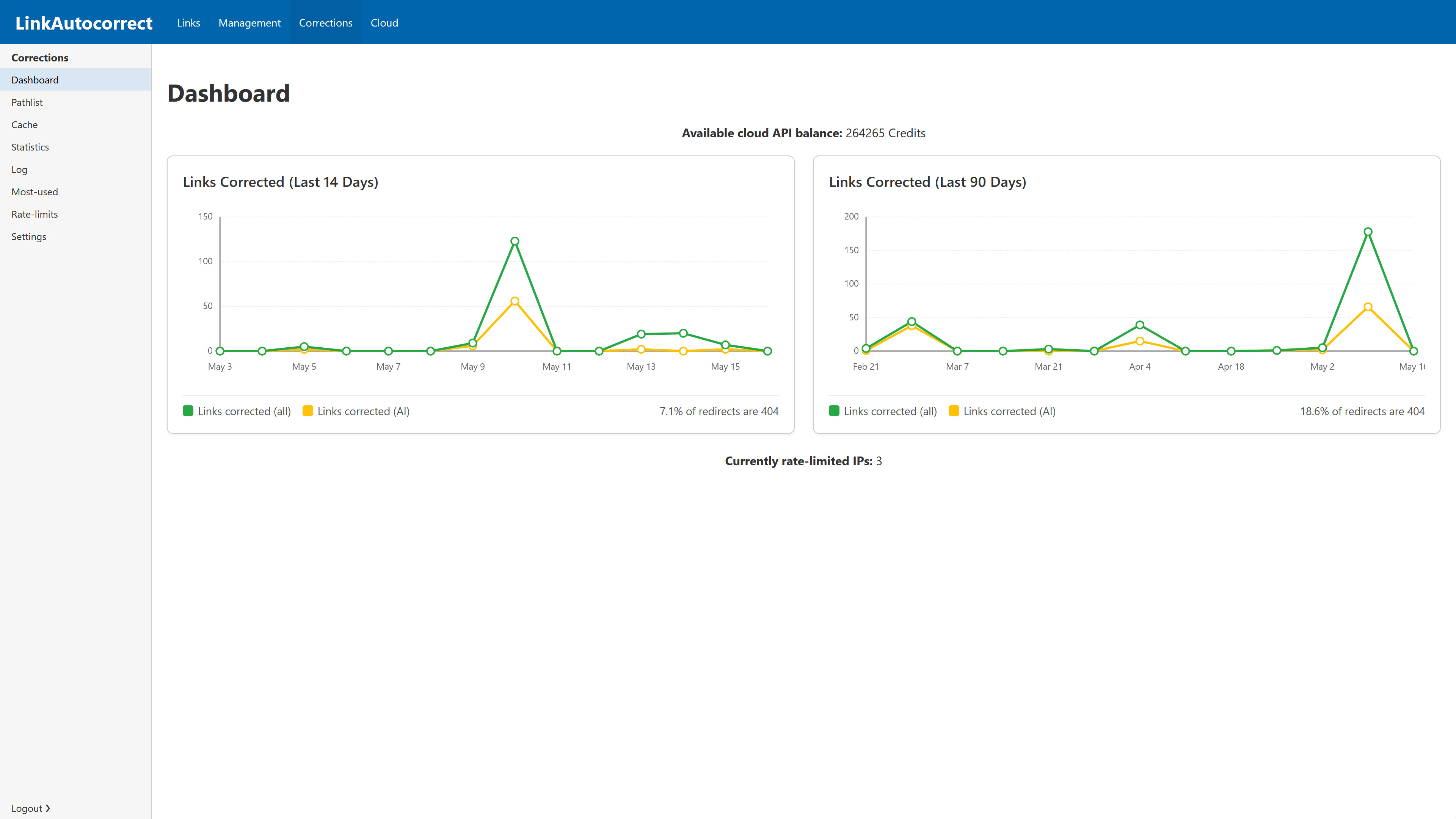Open the Corrections menu
The height and width of the screenshot is (819, 1456).
pos(326,23)
